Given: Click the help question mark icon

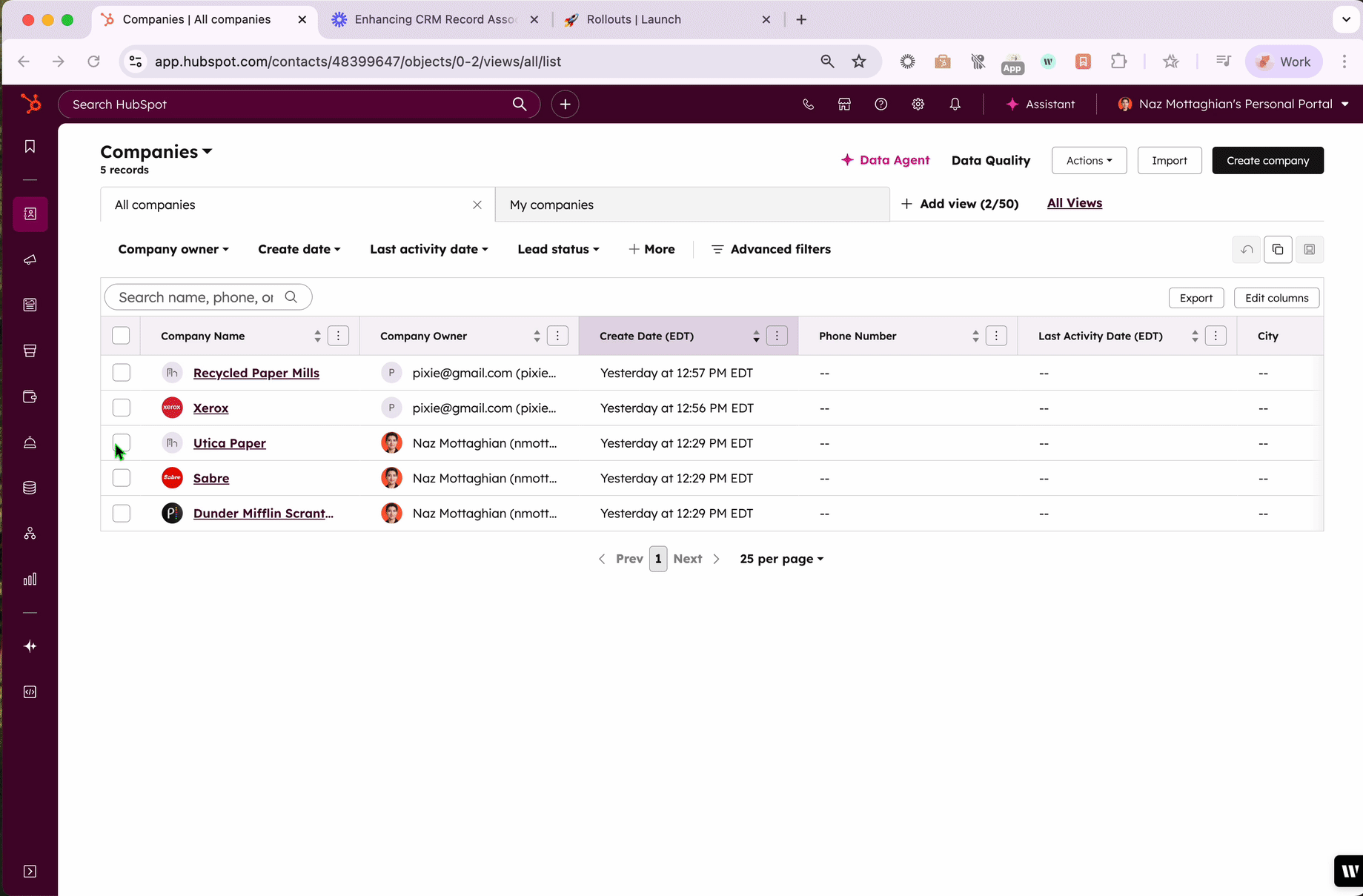Looking at the screenshot, I should (881, 104).
